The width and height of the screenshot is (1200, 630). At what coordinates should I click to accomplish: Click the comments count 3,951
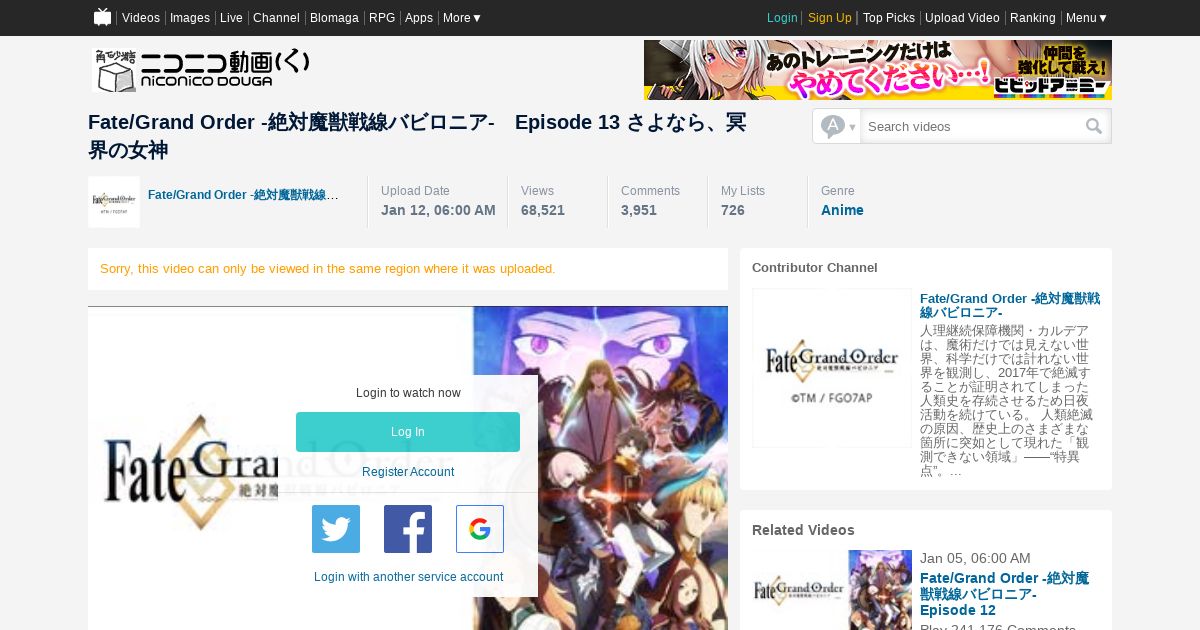coord(639,210)
